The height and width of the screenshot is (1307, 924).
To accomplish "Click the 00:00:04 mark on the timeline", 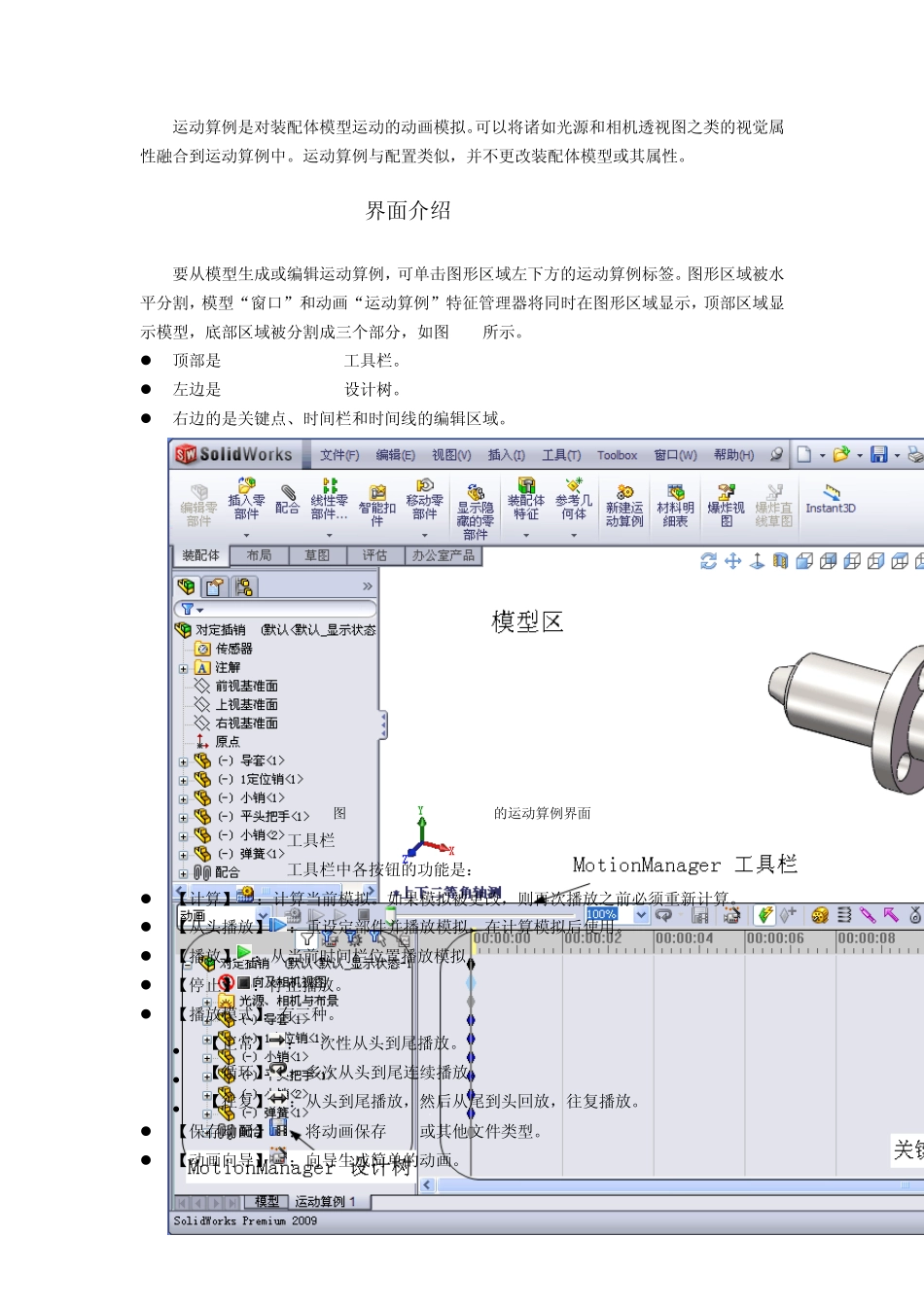I will (x=685, y=939).
